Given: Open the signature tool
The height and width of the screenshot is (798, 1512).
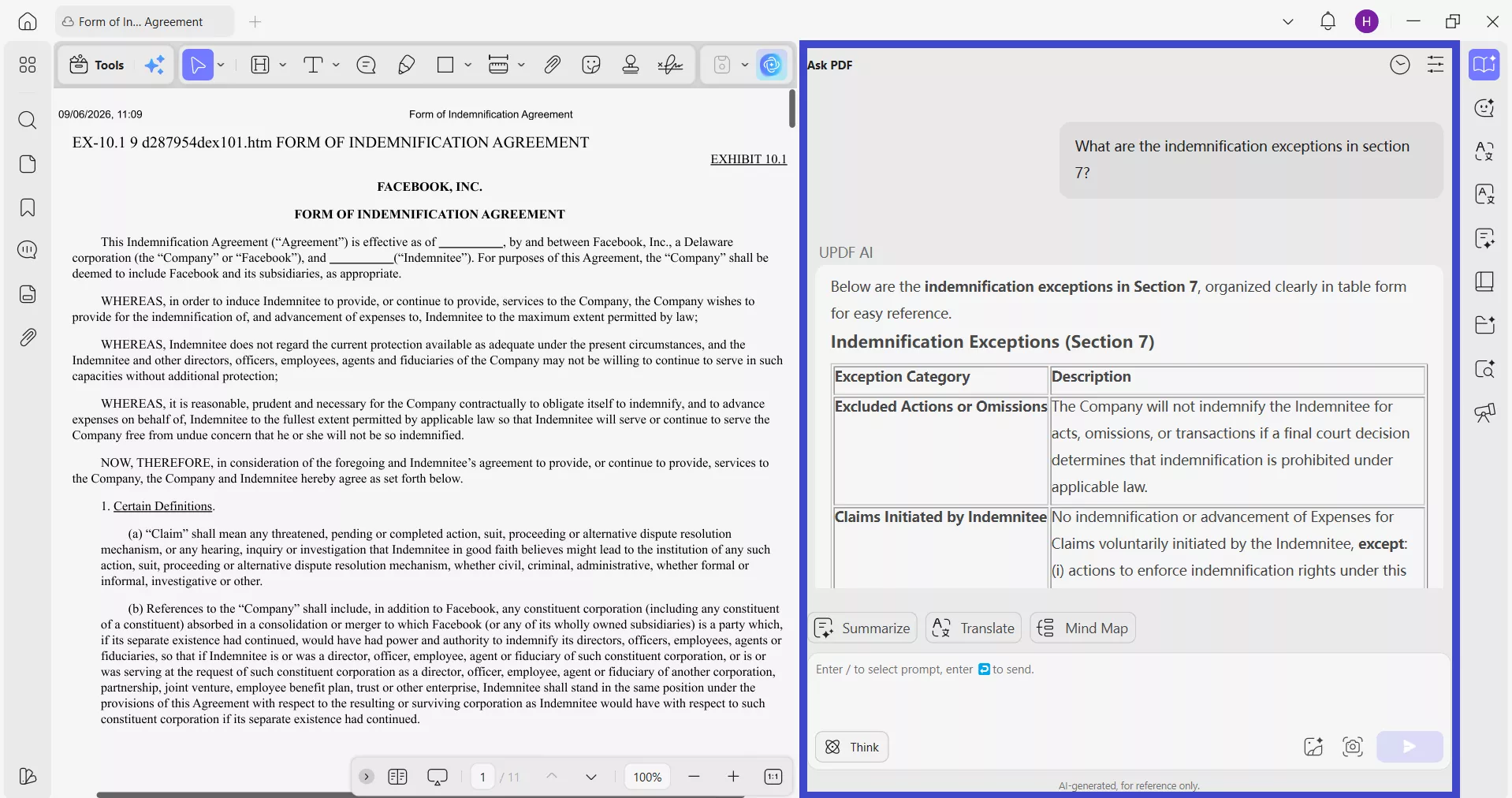Looking at the screenshot, I should pos(671,65).
